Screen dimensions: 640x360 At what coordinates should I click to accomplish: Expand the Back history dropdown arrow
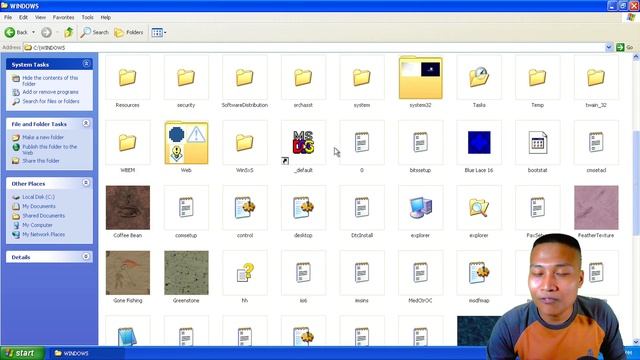click(33, 32)
